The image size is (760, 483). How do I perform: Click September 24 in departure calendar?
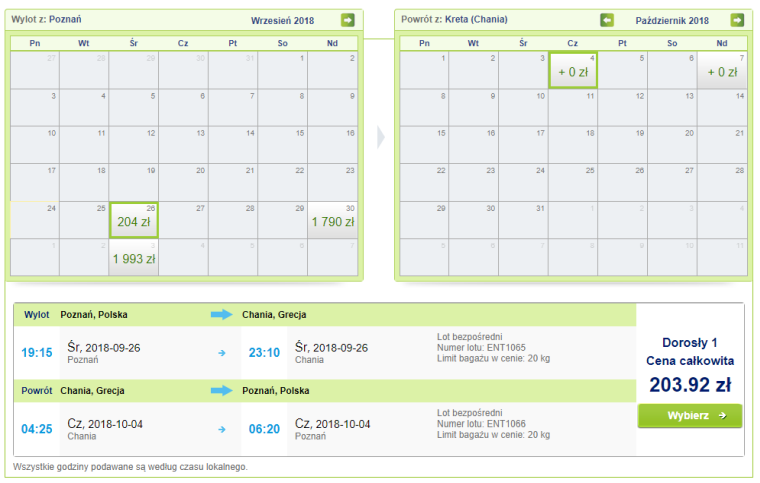point(35,220)
